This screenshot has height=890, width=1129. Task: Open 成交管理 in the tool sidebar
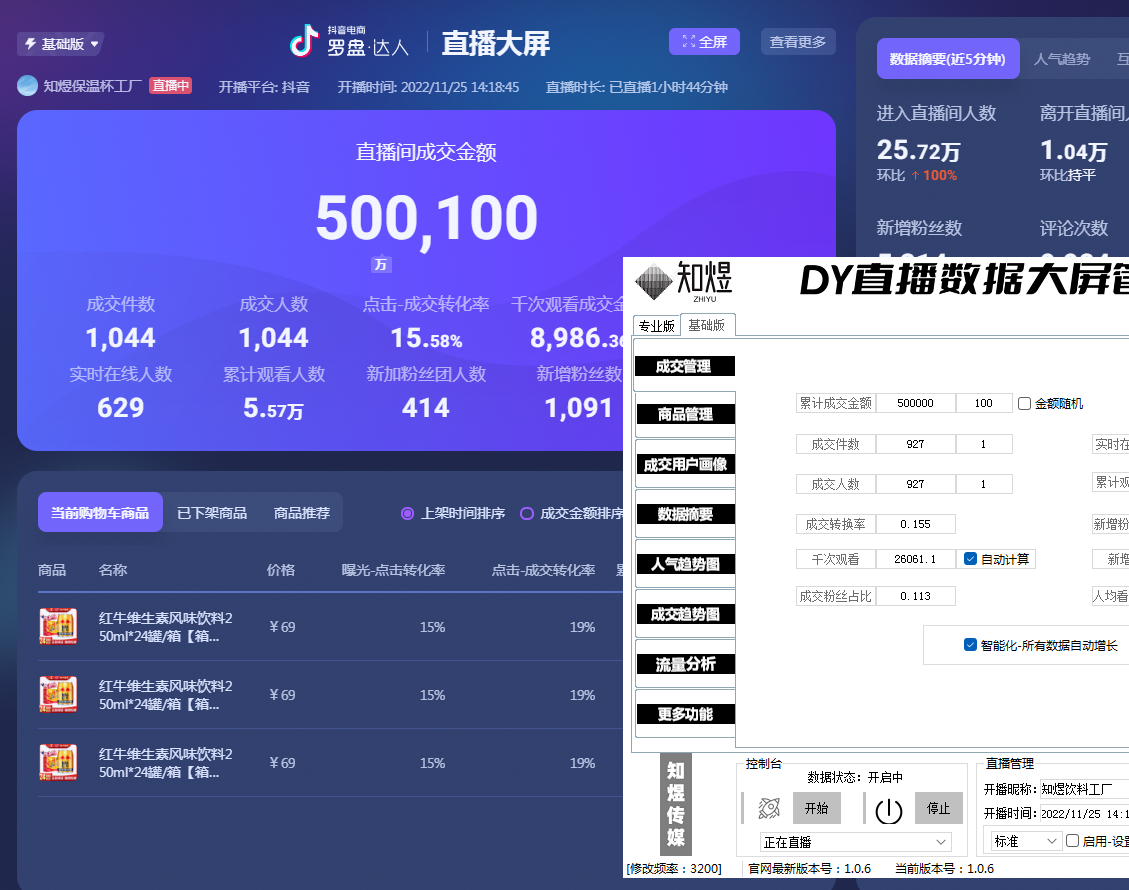685,366
